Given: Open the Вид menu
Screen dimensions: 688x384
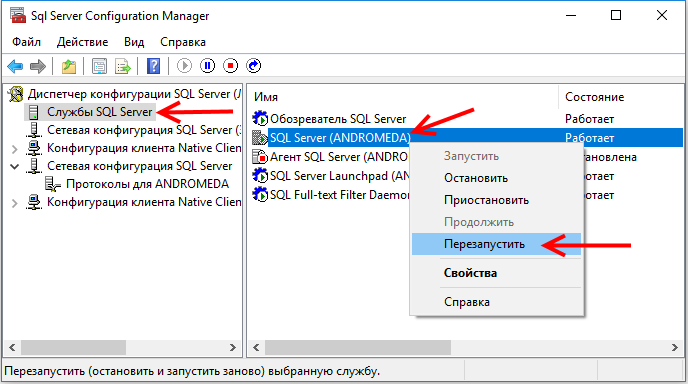Looking at the screenshot, I should [x=134, y=42].
